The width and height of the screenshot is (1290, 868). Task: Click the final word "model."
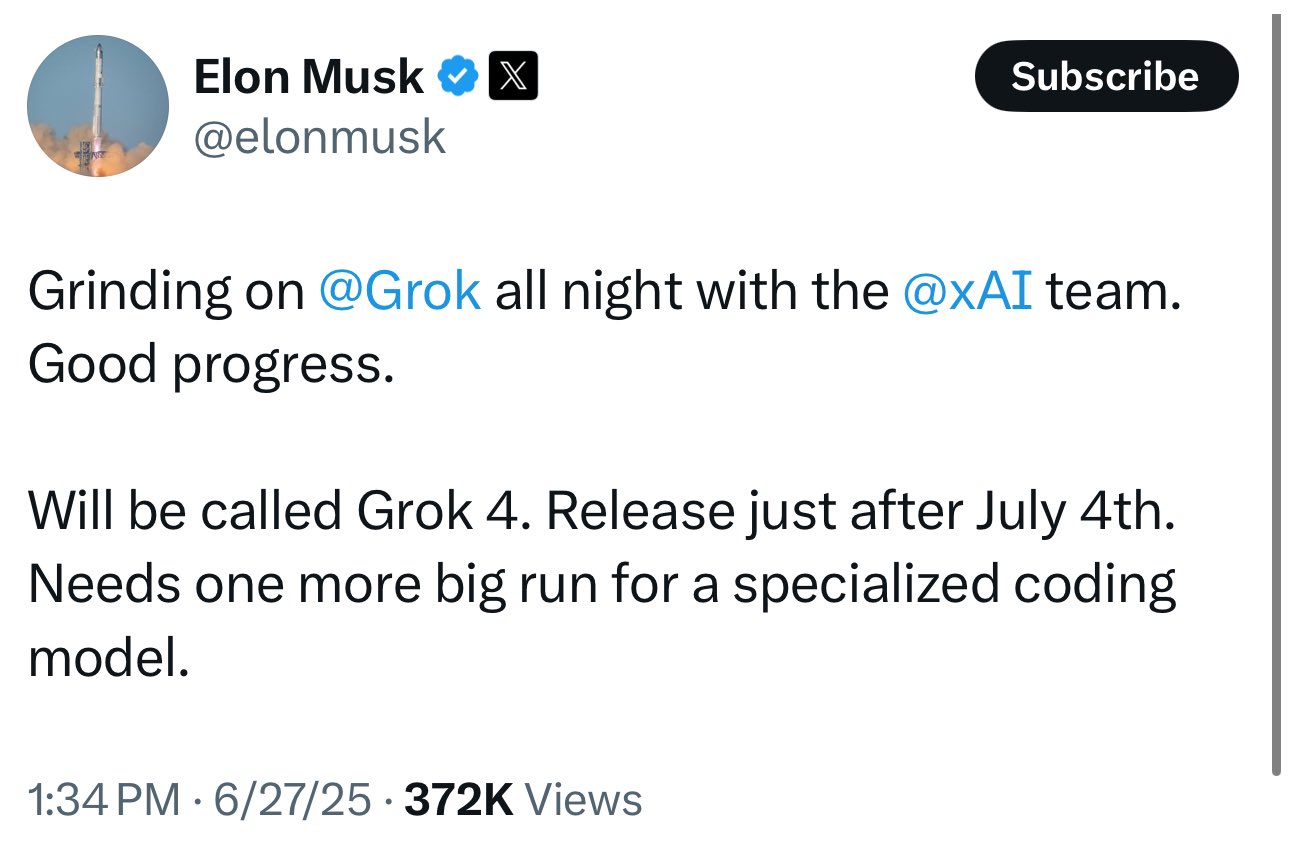[108, 656]
